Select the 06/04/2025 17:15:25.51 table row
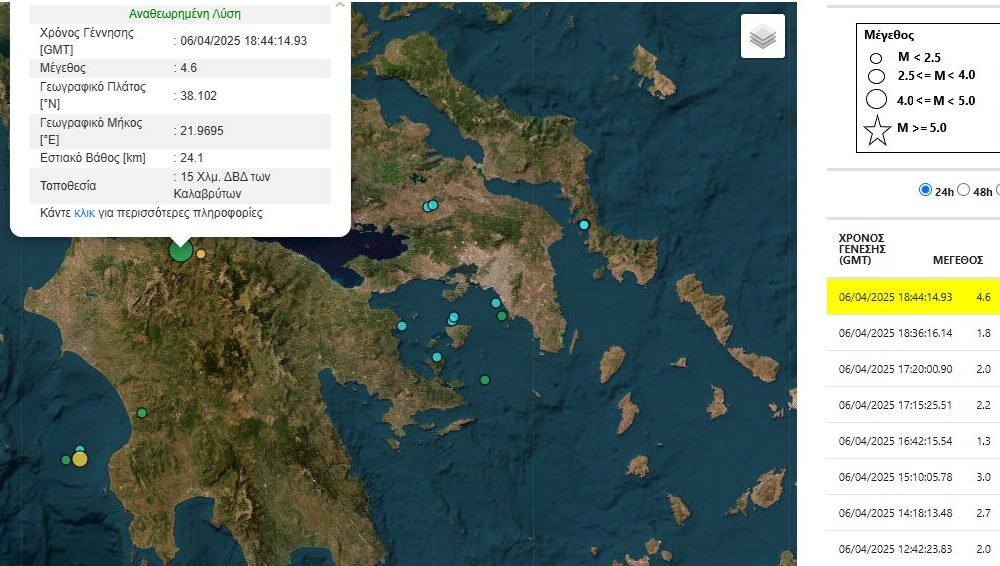The height and width of the screenshot is (566, 1000). point(913,405)
